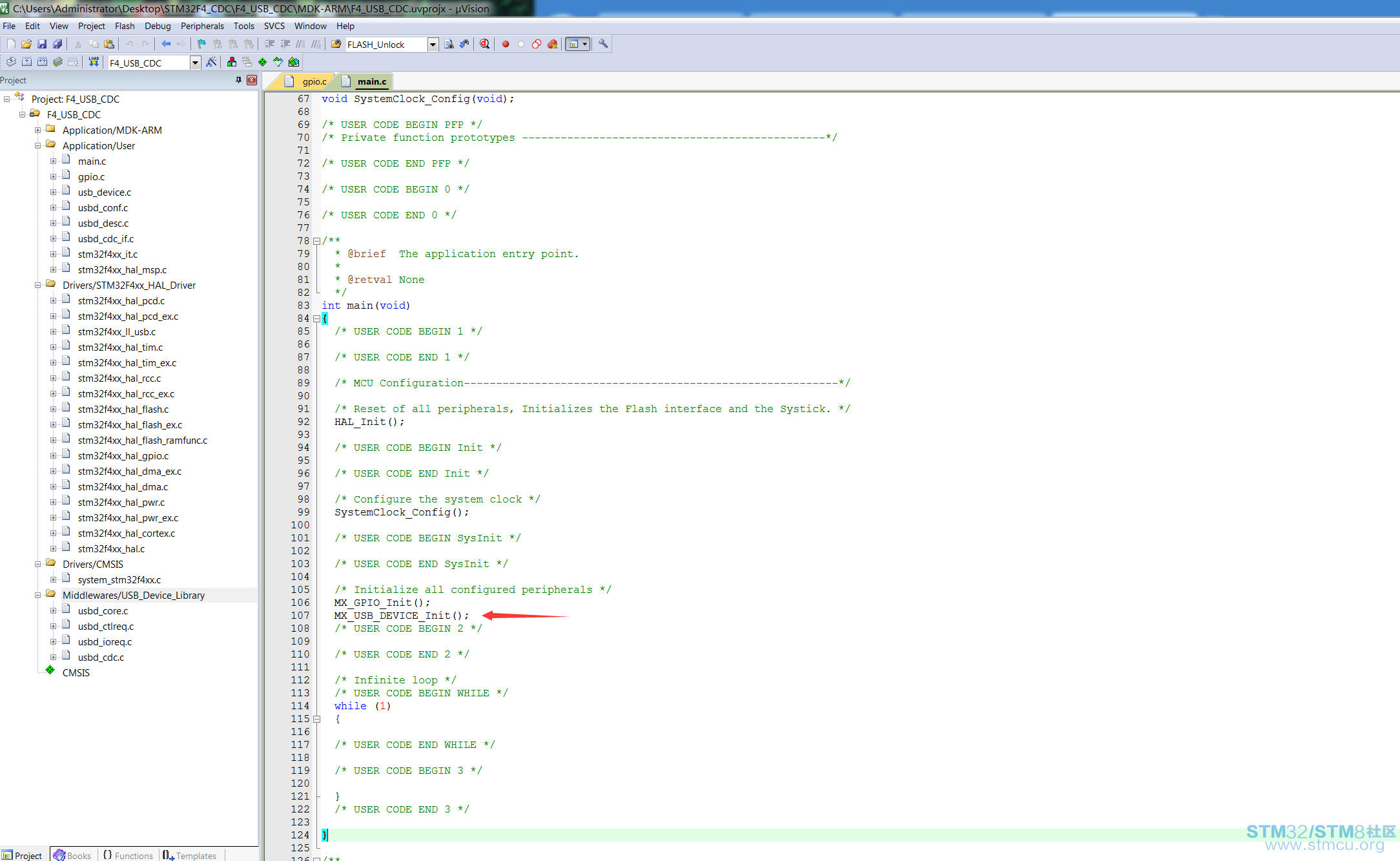Screen dimensions: 1400x861
Task: Open the File menu
Action: (9, 26)
